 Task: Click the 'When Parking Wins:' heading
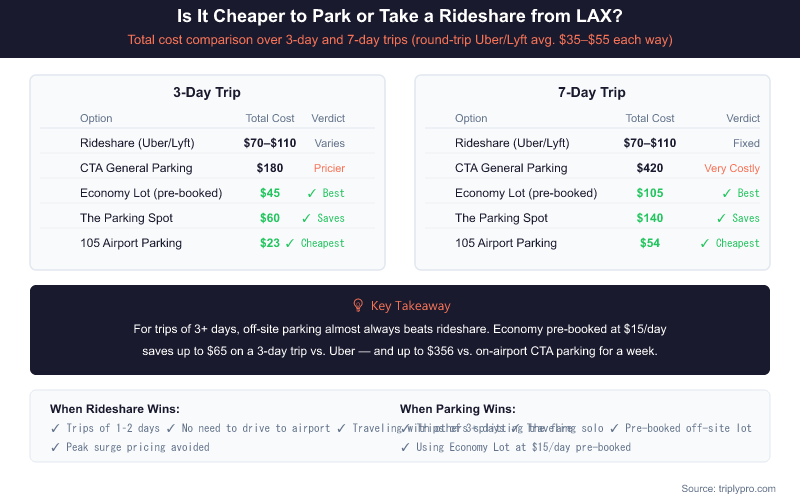tap(458, 409)
